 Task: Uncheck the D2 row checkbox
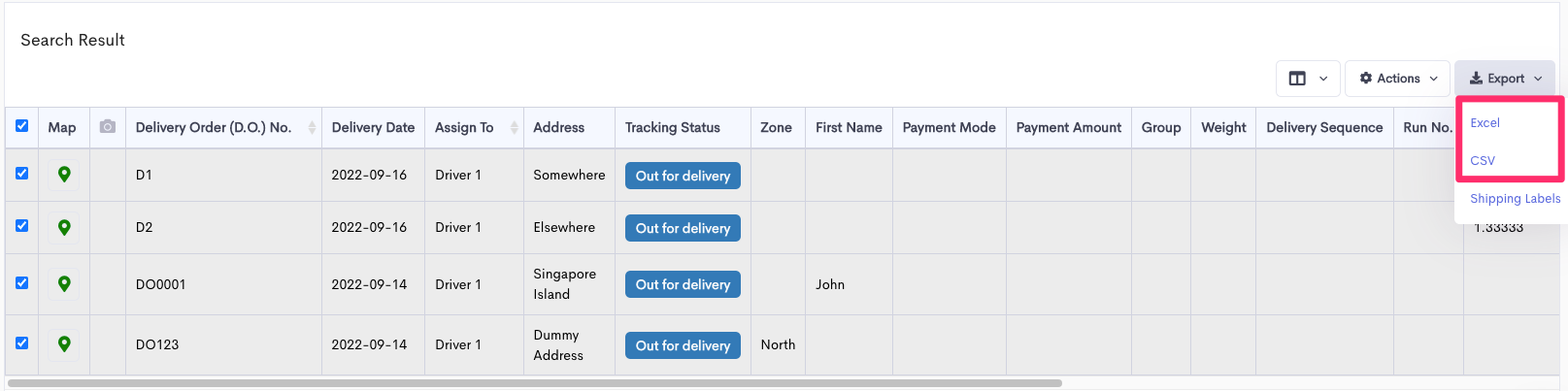(22, 226)
